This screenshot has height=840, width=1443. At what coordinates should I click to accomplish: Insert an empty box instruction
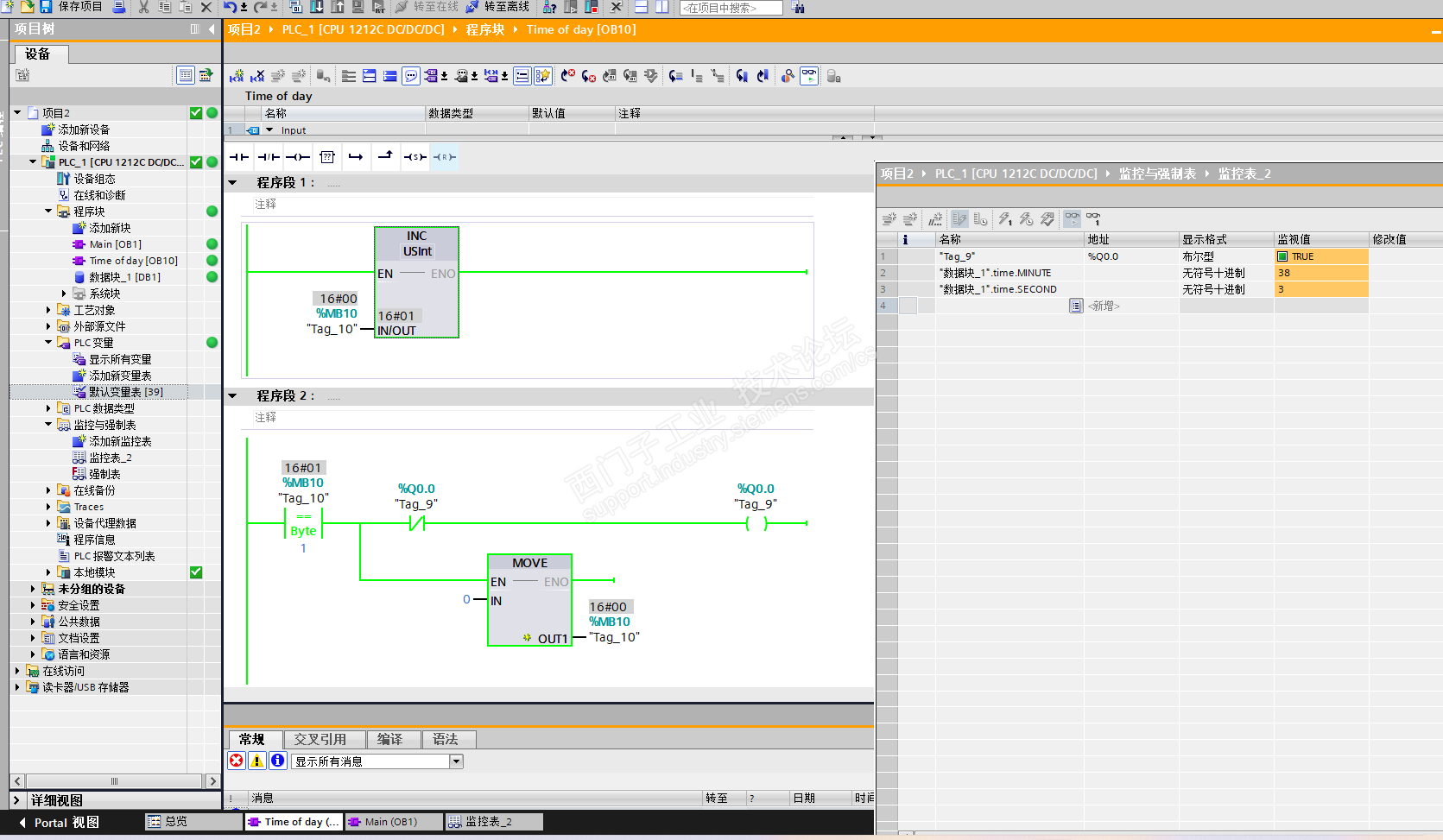(x=326, y=157)
